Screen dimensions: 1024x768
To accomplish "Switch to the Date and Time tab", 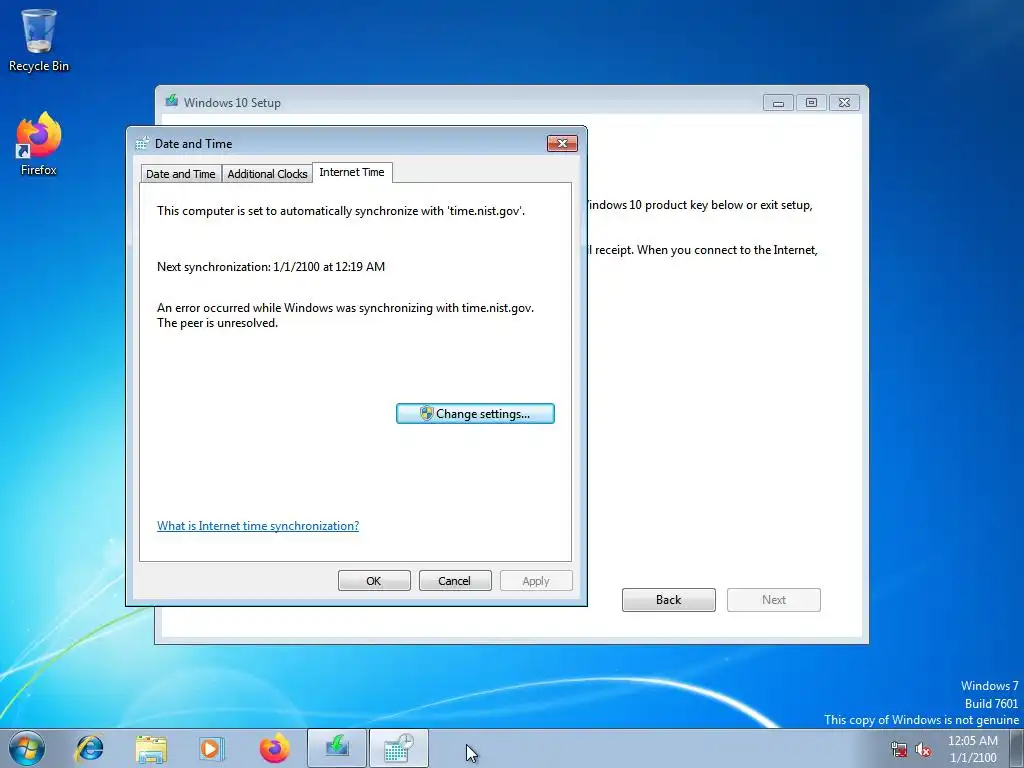I will click(x=181, y=174).
